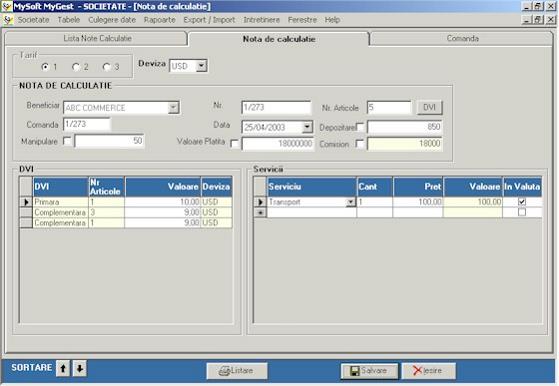The width and height of the screenshot is (559, 386).
Task: Click the document icon beside Societate menu
Action: 8,20
